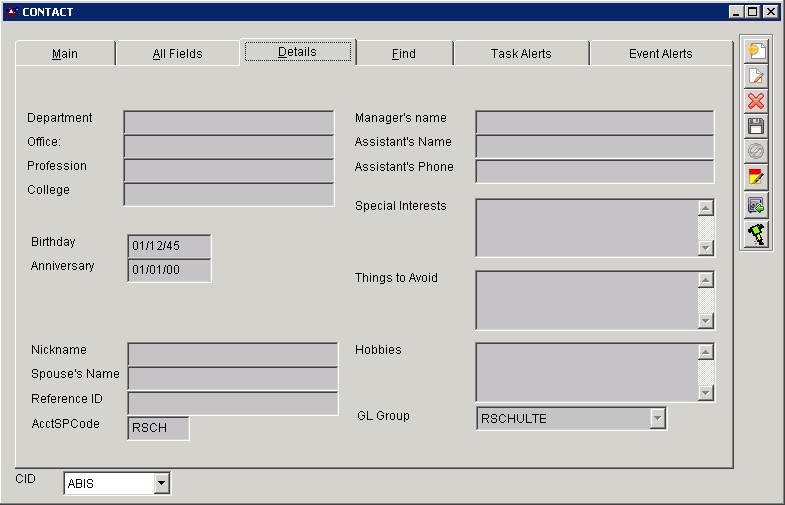Screen dimensions: 785x505
Task: Click the Birthday date field
Action: pos(169,246)
